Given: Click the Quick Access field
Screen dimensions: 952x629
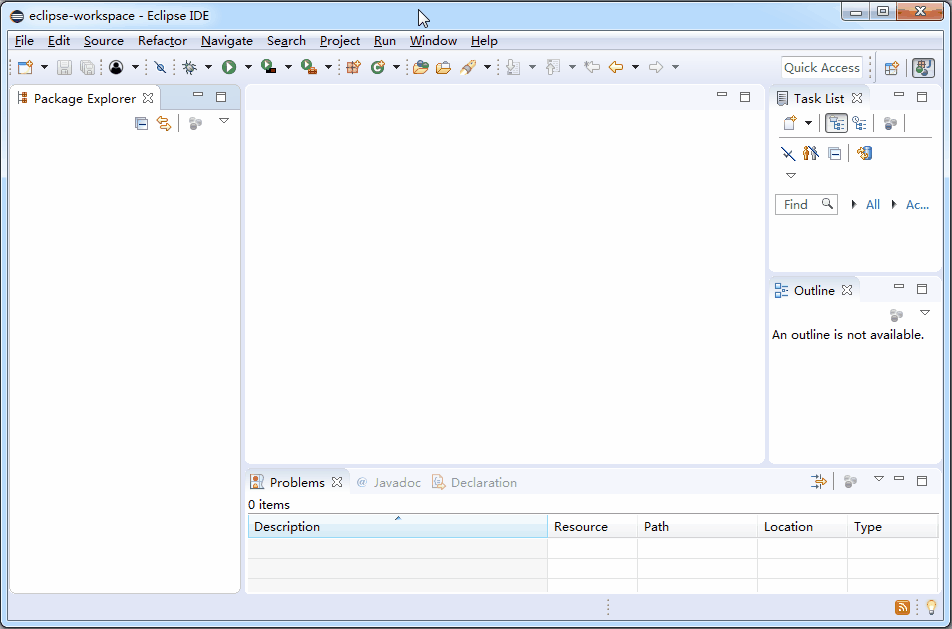Looking at the screenshot, I should tap(821, 67).
